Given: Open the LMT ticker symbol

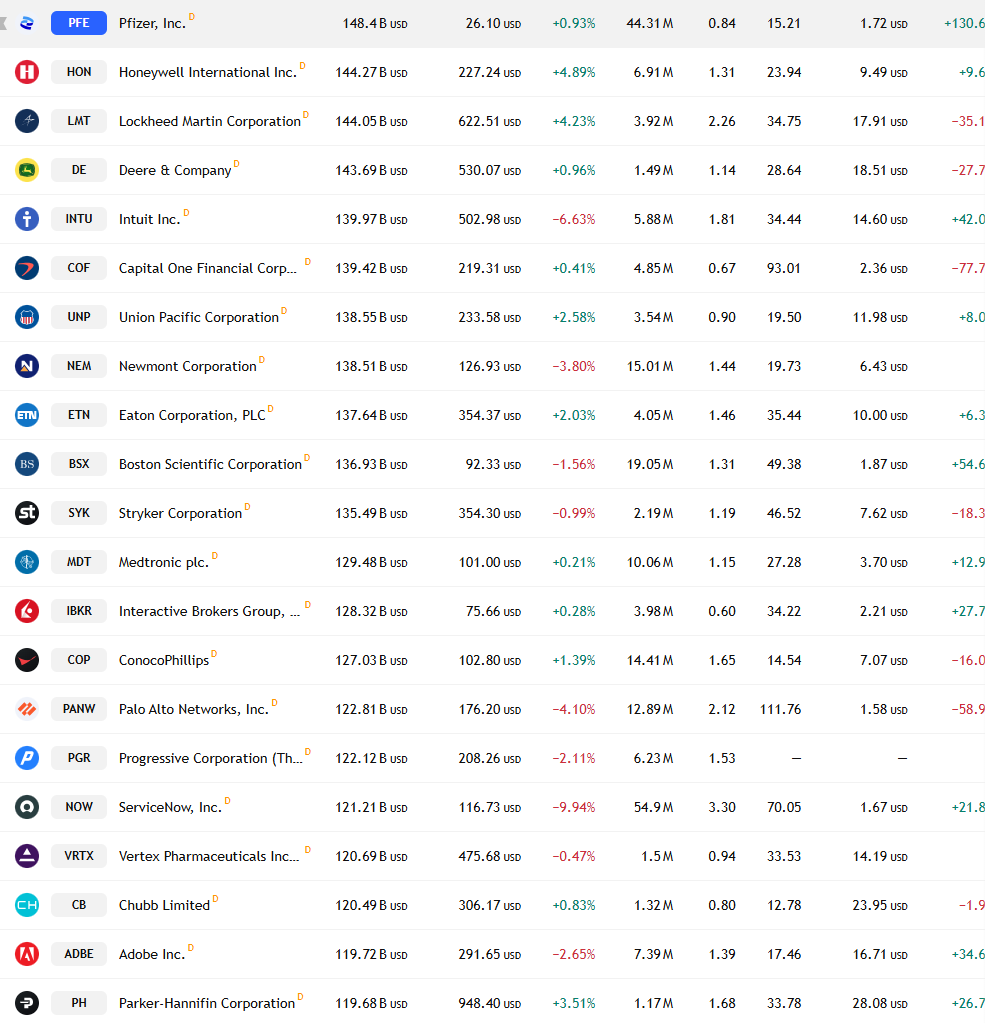Looking at the screenshot, I should click(79, 121).
